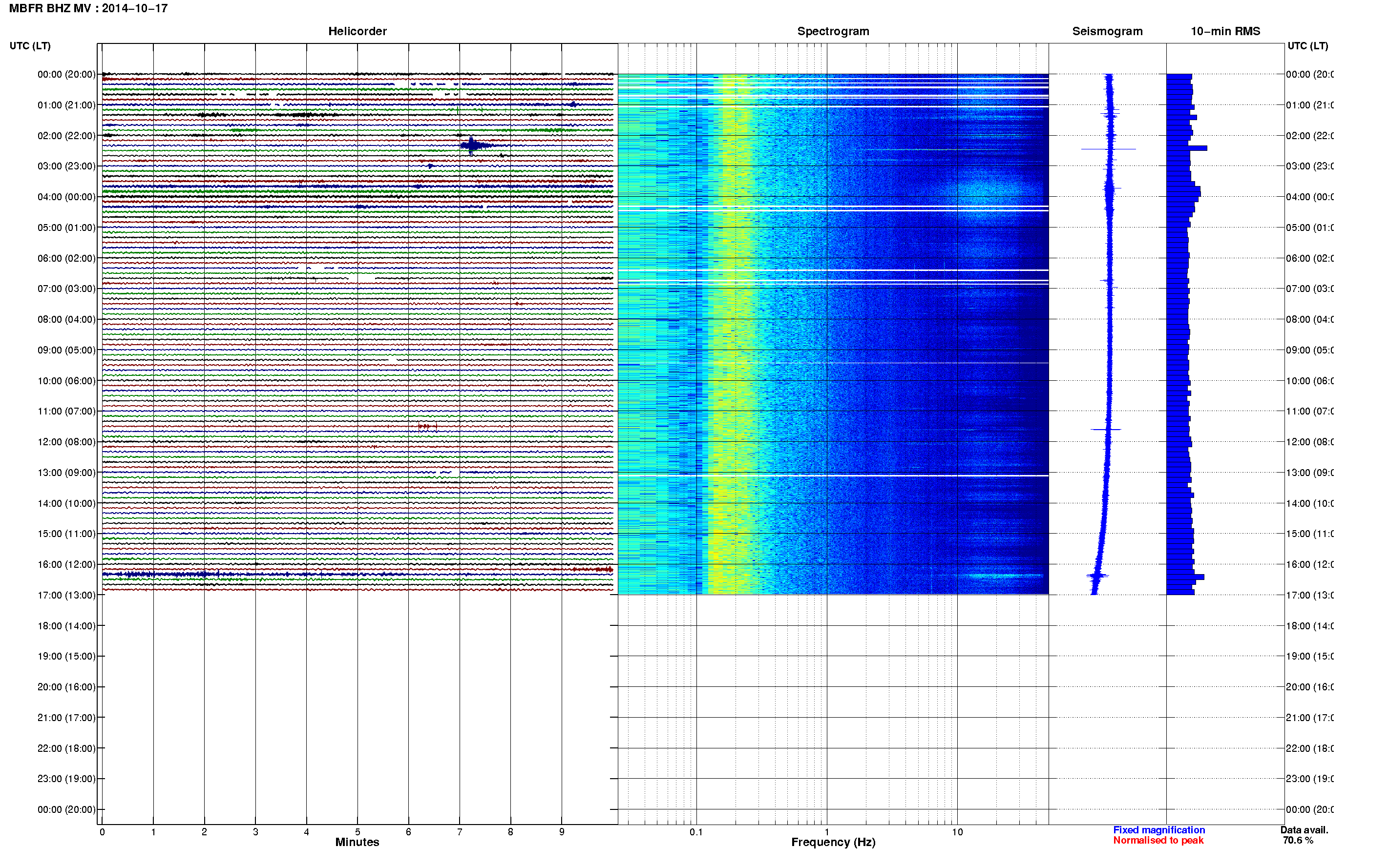
Task: Click the left 'UTC (LT)' axis label
Action: tap(30, 46)
